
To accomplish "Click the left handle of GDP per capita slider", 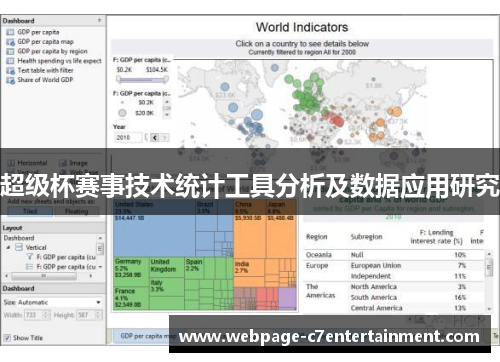I will pos(118,79).
